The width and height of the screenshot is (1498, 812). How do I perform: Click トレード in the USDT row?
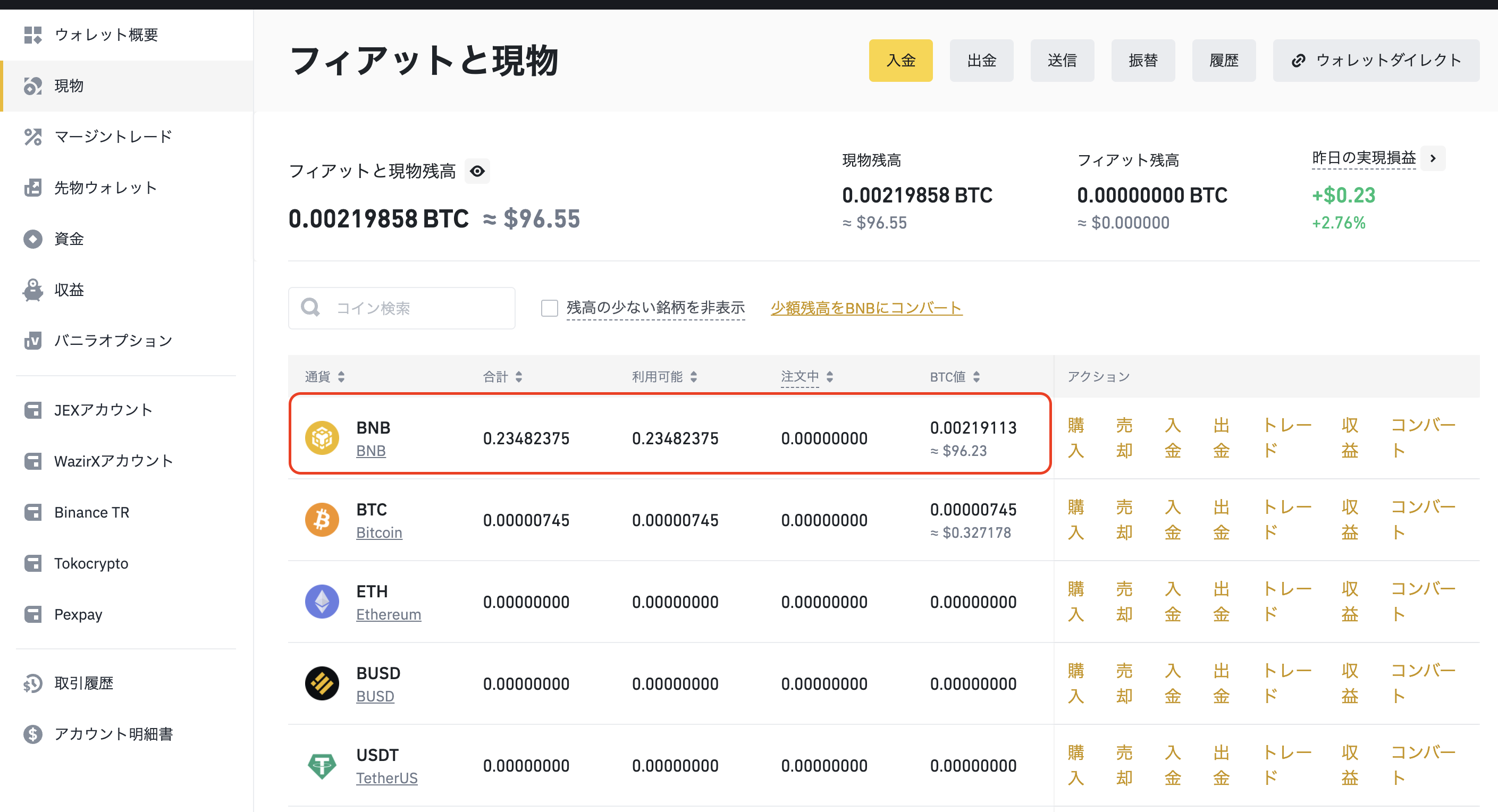coord(1287,765)
